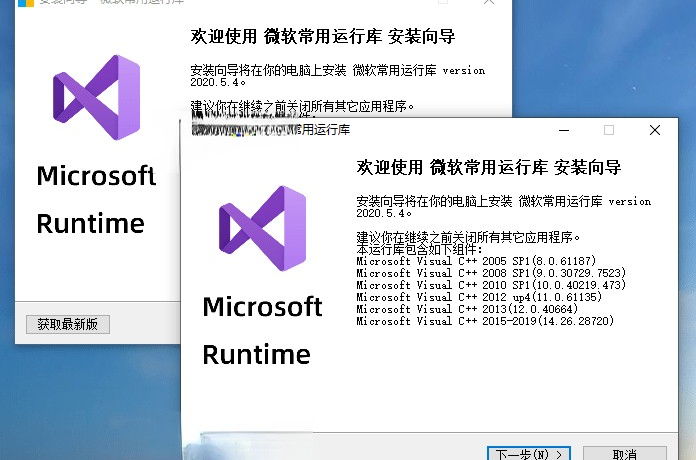Image resolution: width=696 pixels, height=460 pixels.
Task: Click 获取最新版 button in back installer window
Action: click(x=67, y=324)
